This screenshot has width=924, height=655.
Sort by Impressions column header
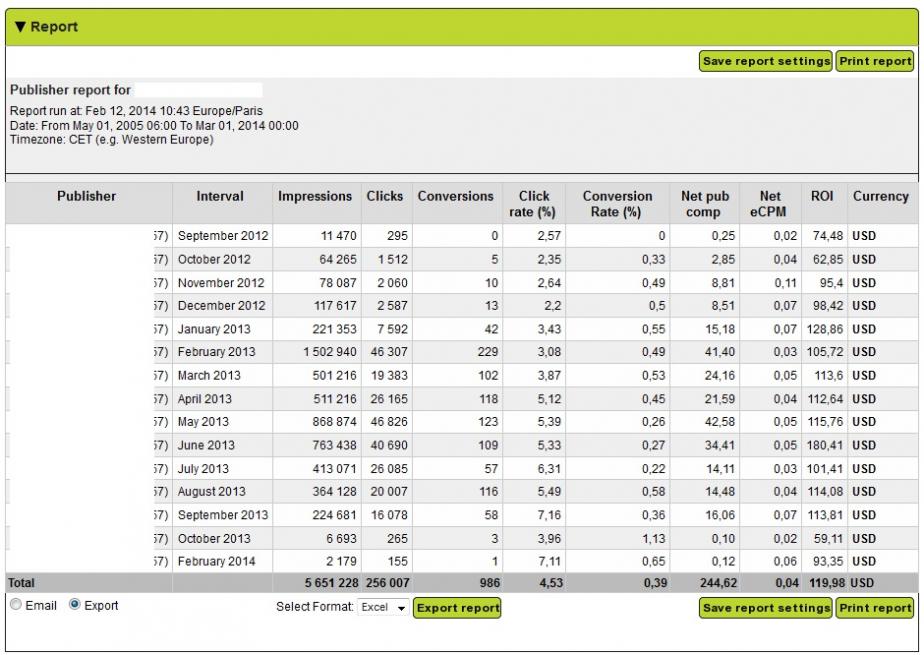[x=315, y=196]
